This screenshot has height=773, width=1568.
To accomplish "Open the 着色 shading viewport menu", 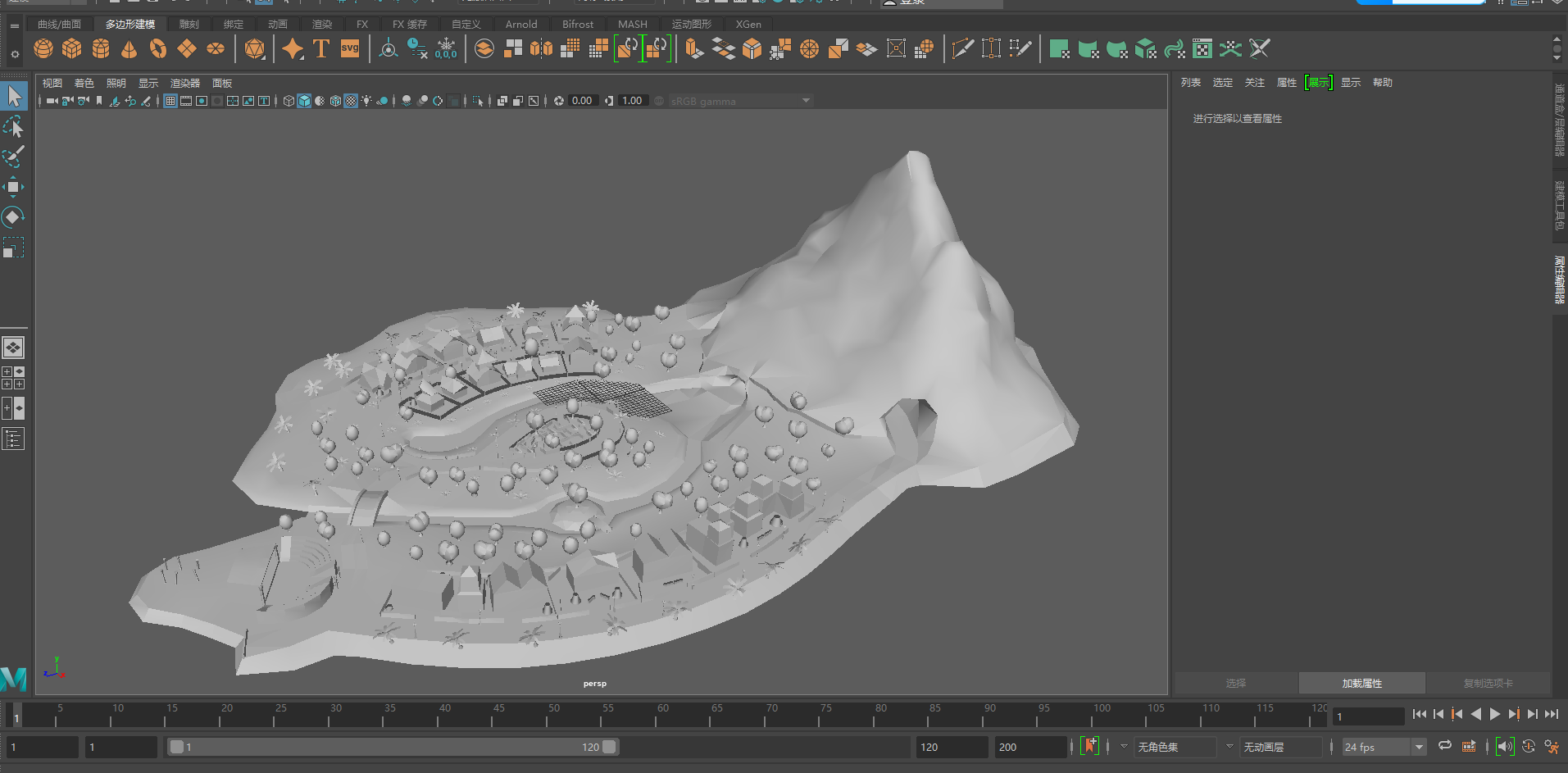I will click(84, 84).
